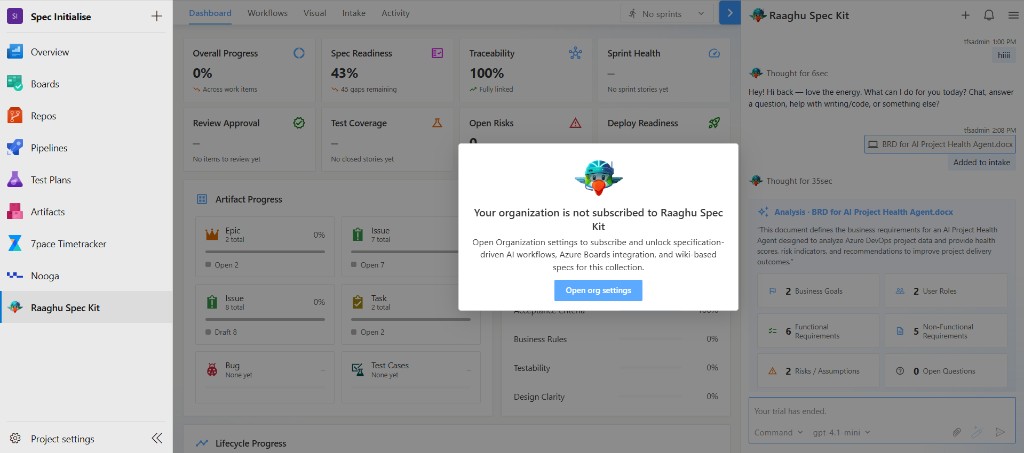Open the Nooga extension in sidebar
This screenshot has height=453, width=1024.
[86, 276]
